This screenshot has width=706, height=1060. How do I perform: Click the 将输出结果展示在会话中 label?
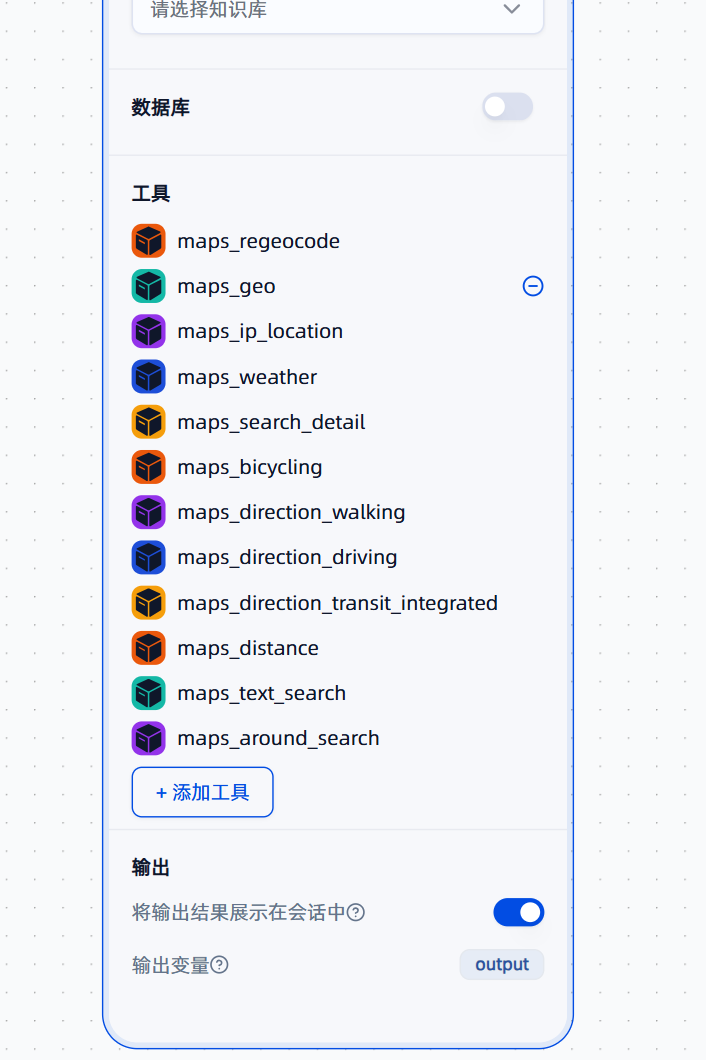click(239, 913)
